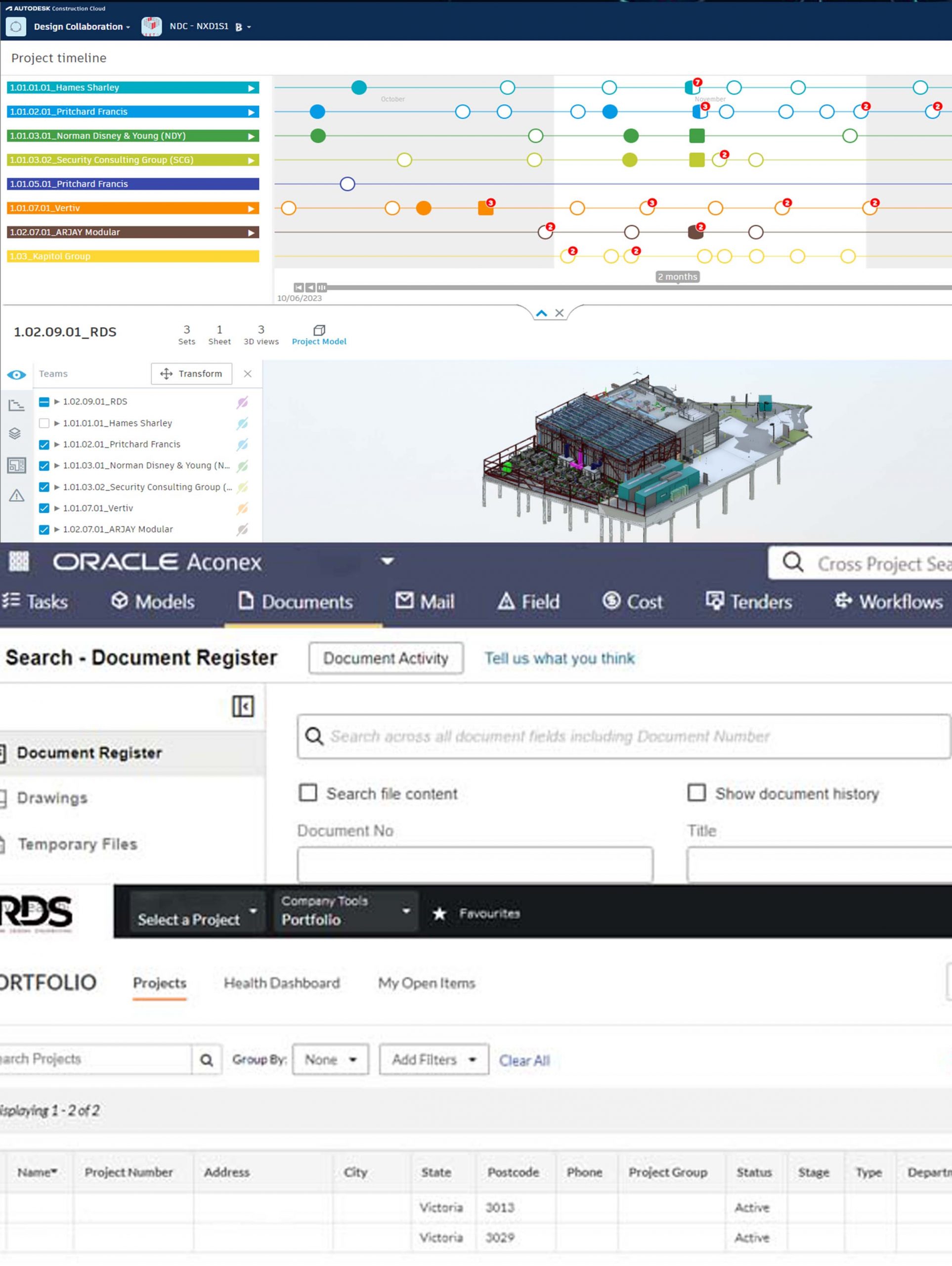
Task: Click the Project Model cube icon
Action: click(319, 330)
